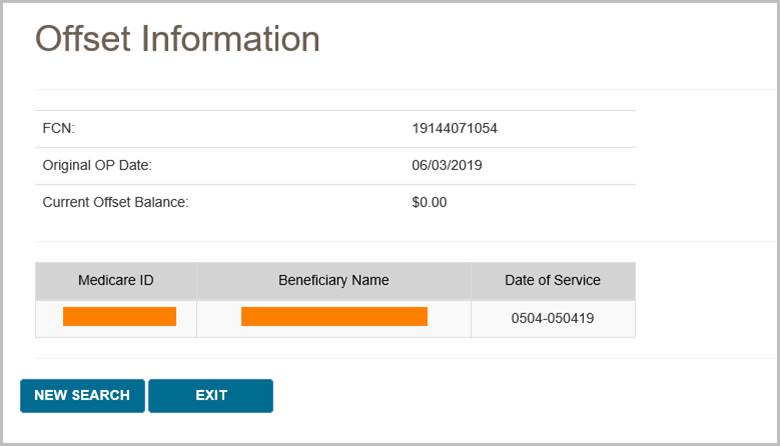
Task: Click the NEW SEARCH button
Action: (x=82, y=396)
